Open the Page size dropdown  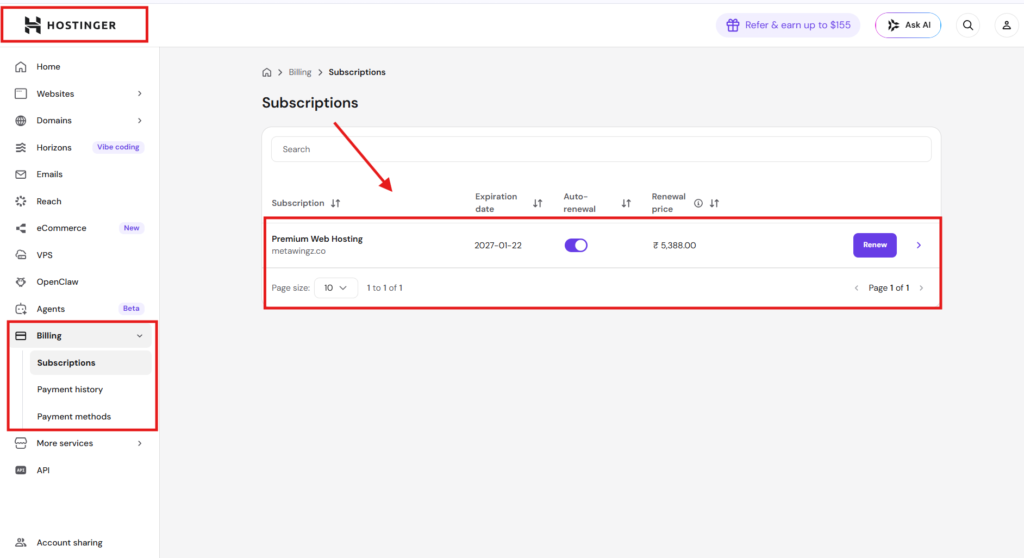pos(336,287)
